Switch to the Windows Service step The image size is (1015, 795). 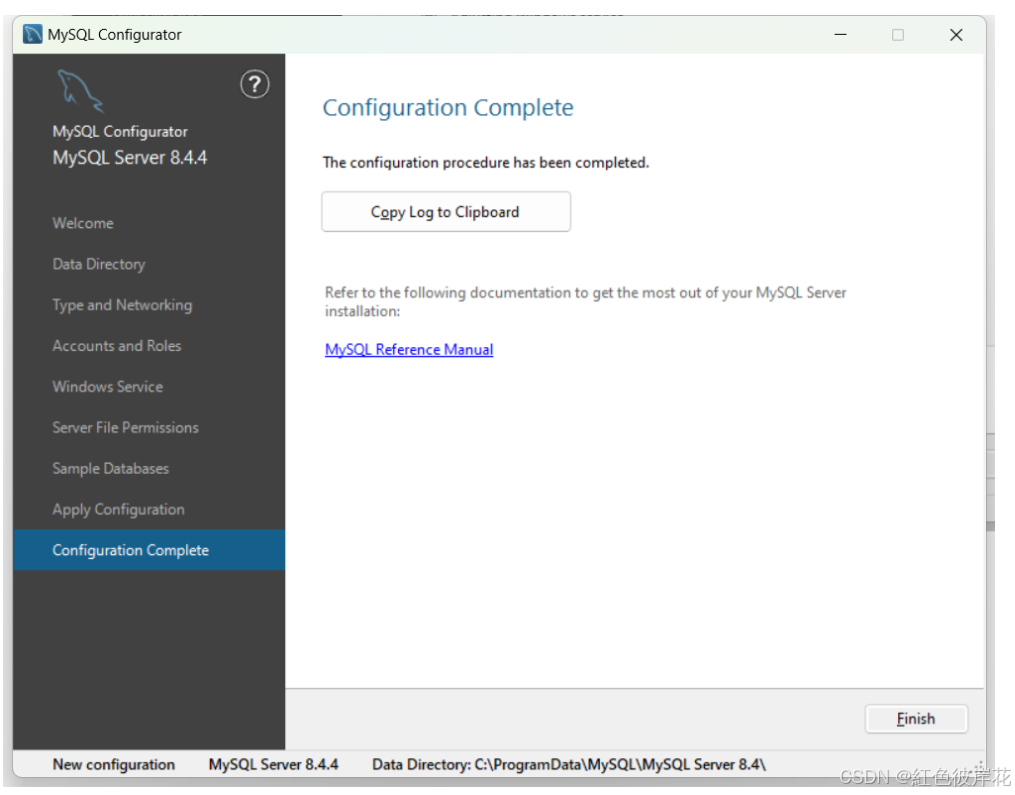(x=108, y=386)
